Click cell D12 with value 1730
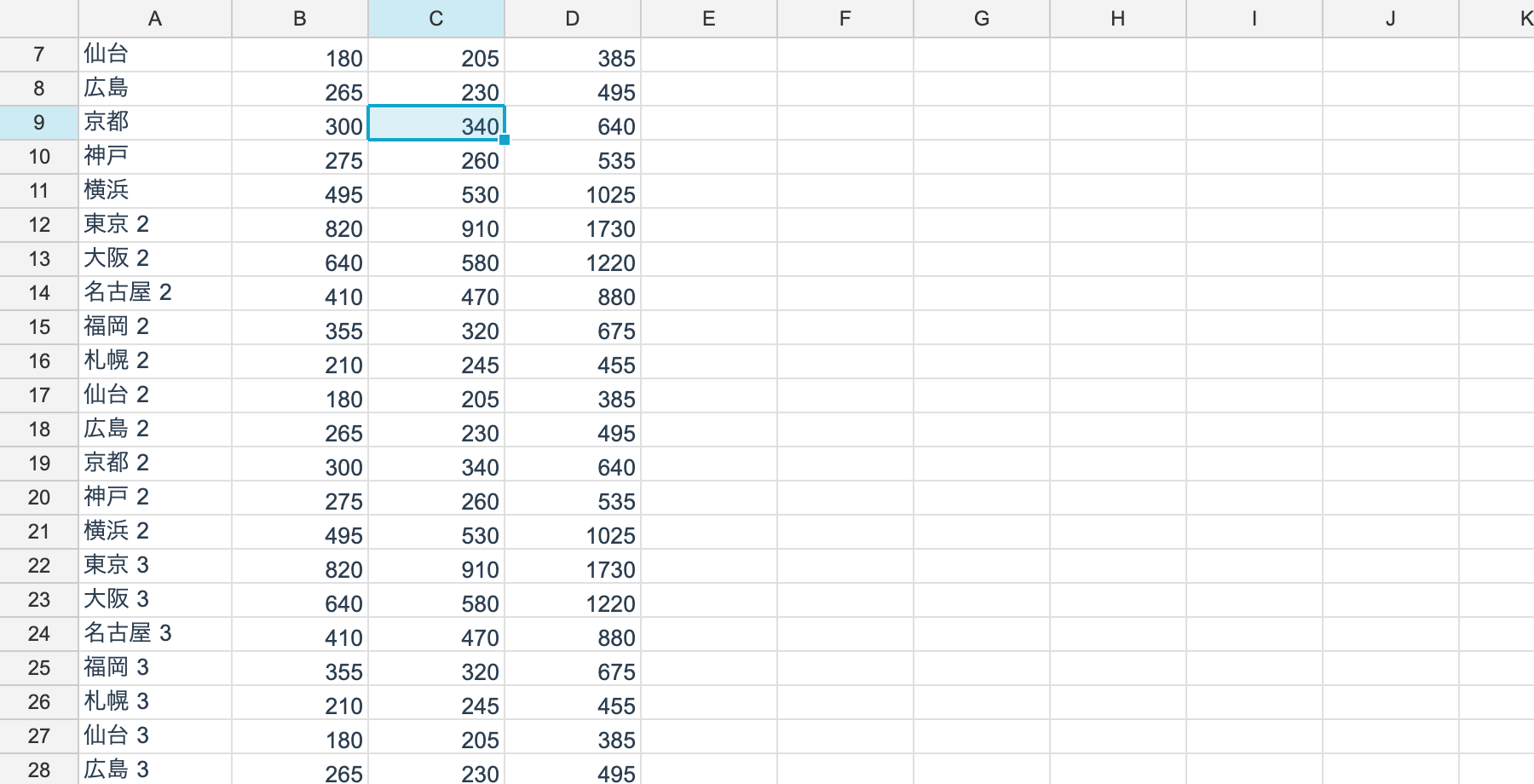Viewport: 1534px width, 784px height. point(573,225)
